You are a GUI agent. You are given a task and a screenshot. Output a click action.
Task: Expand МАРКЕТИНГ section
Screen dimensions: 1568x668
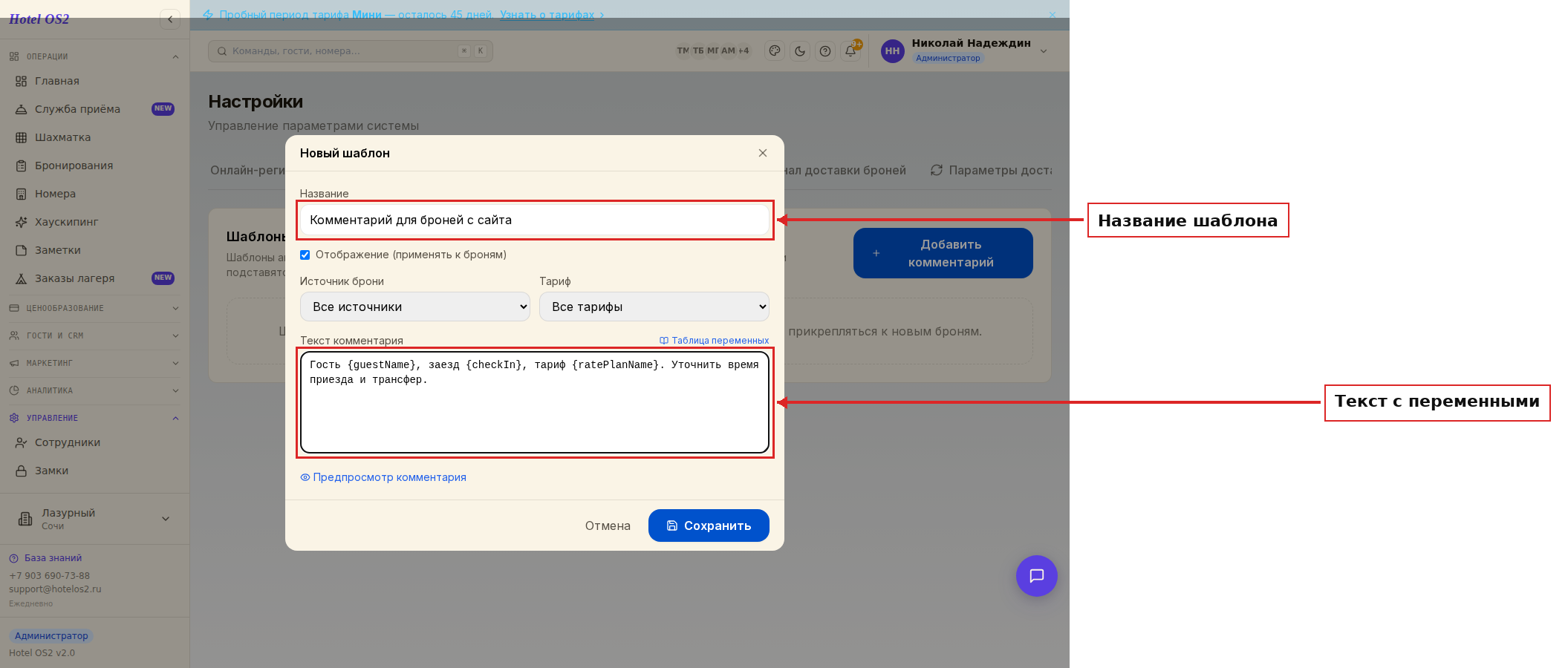(x=94, y=363)
